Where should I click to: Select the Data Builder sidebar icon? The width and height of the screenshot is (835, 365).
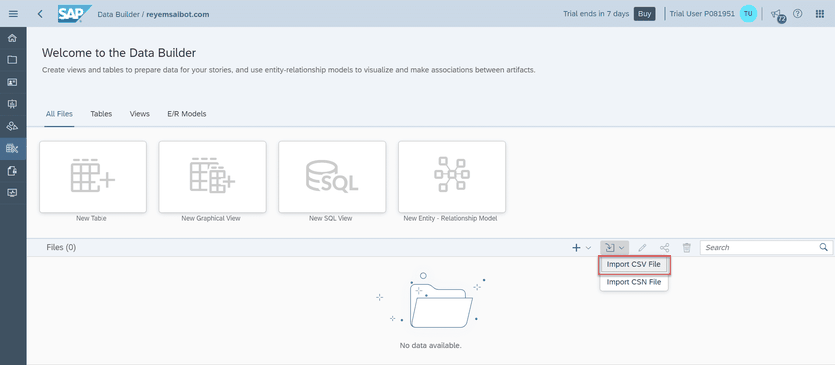(x=12, y=148)
